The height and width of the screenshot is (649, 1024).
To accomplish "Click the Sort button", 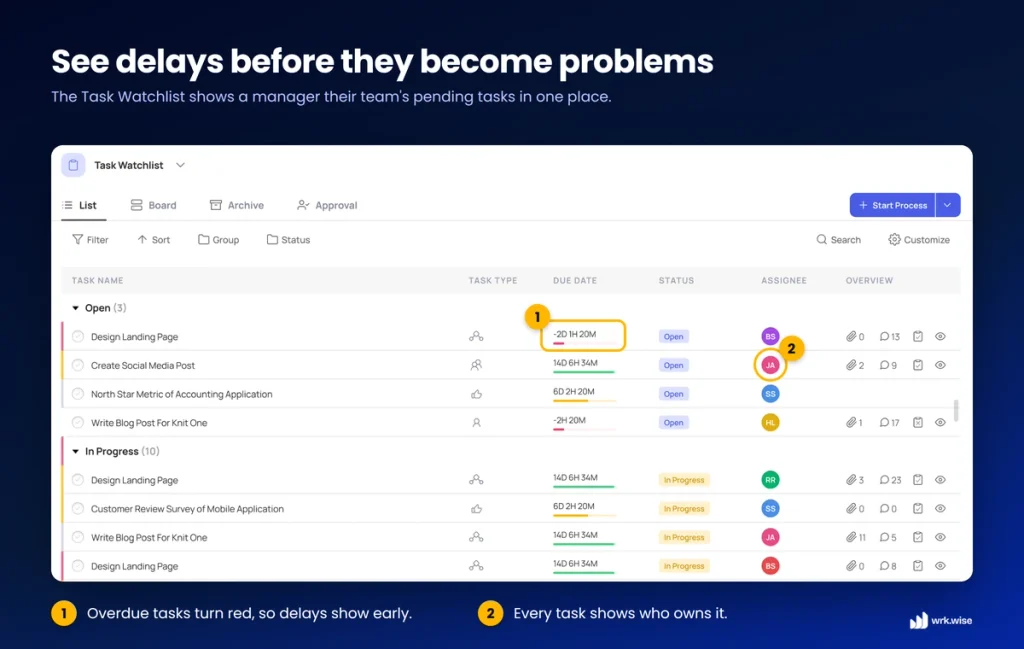I will [x=153, y=240].
